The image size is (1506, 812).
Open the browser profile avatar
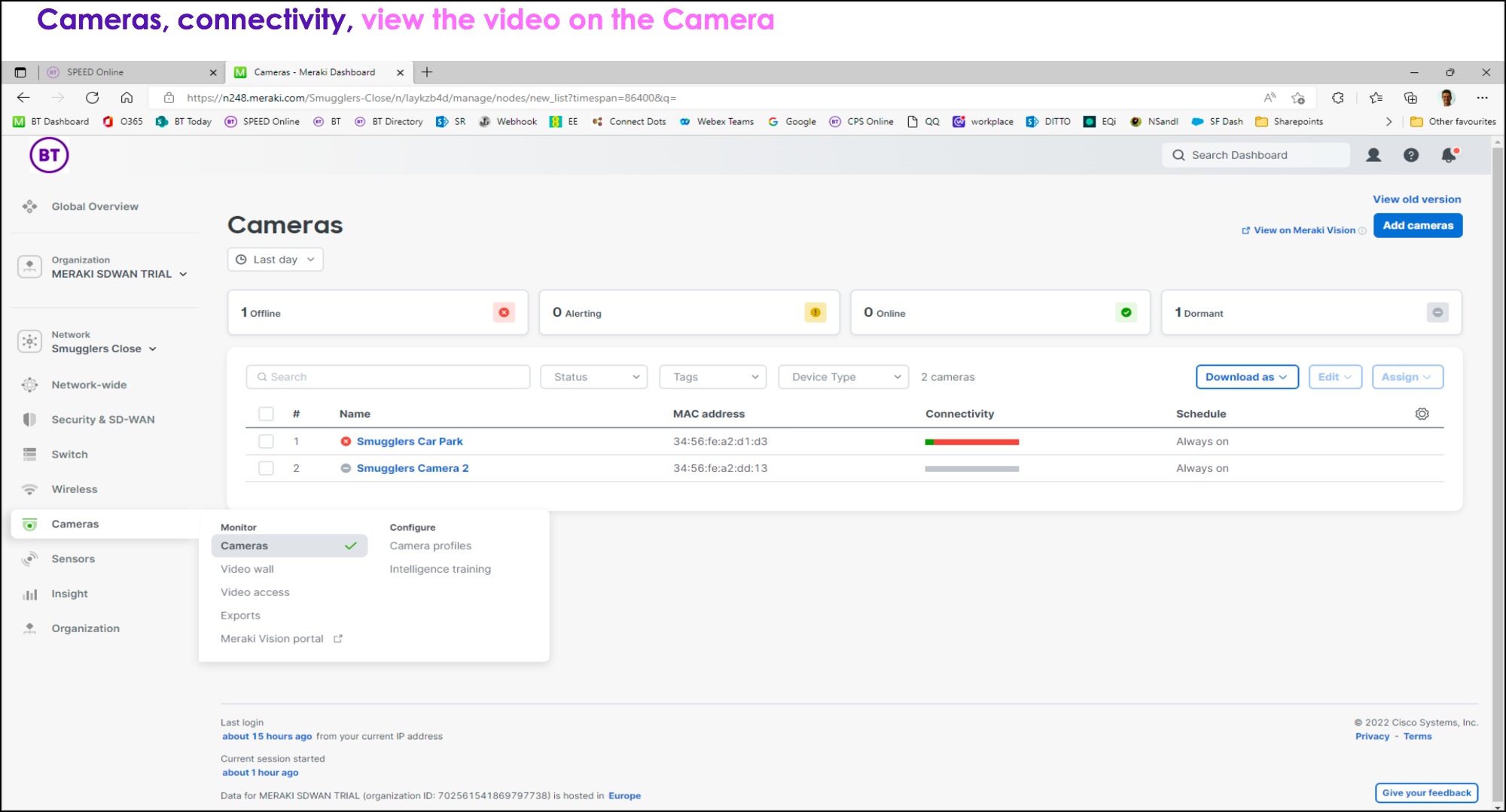pyautogui.click(x=1447, y=98)
